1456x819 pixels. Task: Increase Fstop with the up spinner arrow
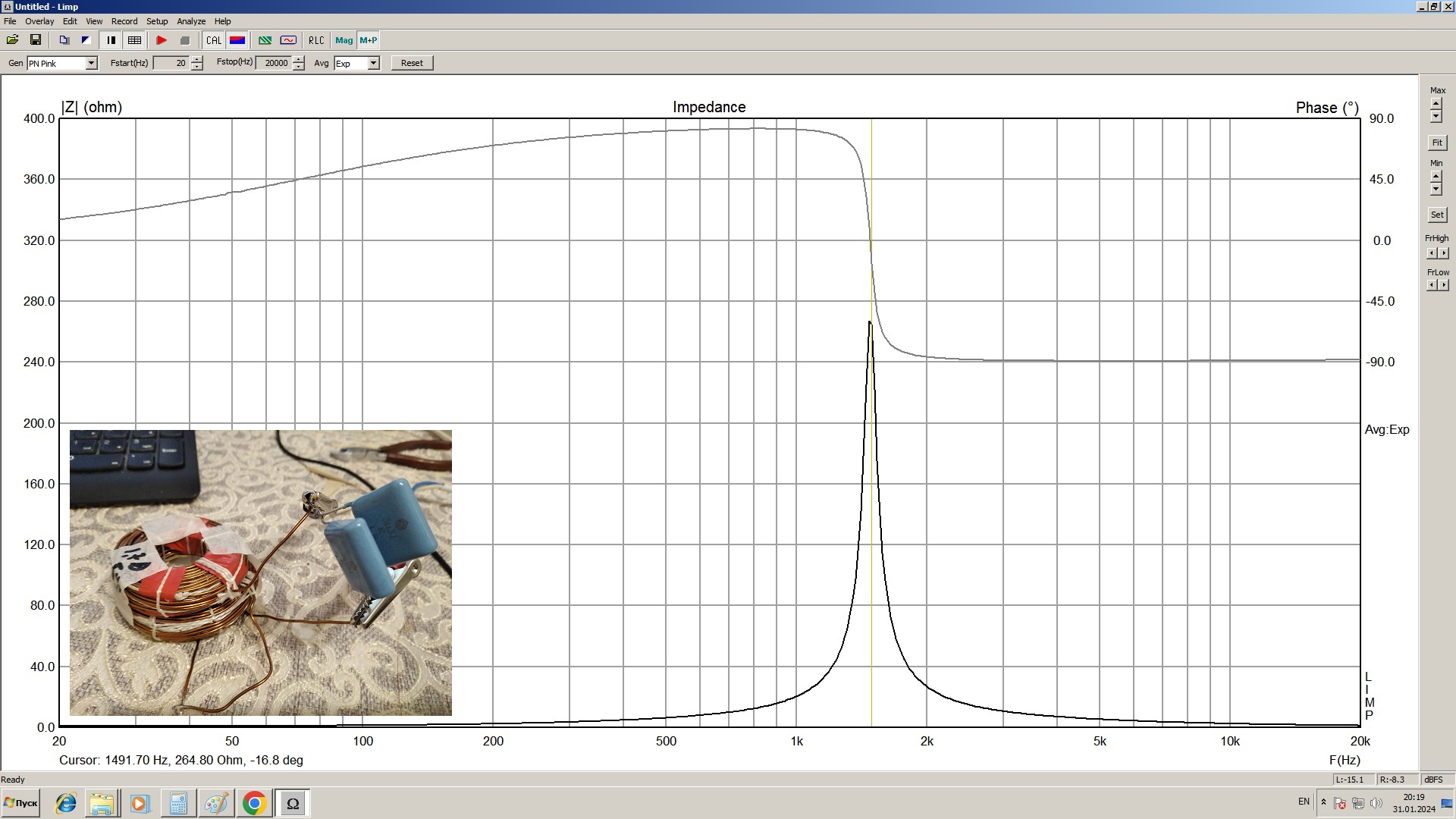tap(299, 59)
